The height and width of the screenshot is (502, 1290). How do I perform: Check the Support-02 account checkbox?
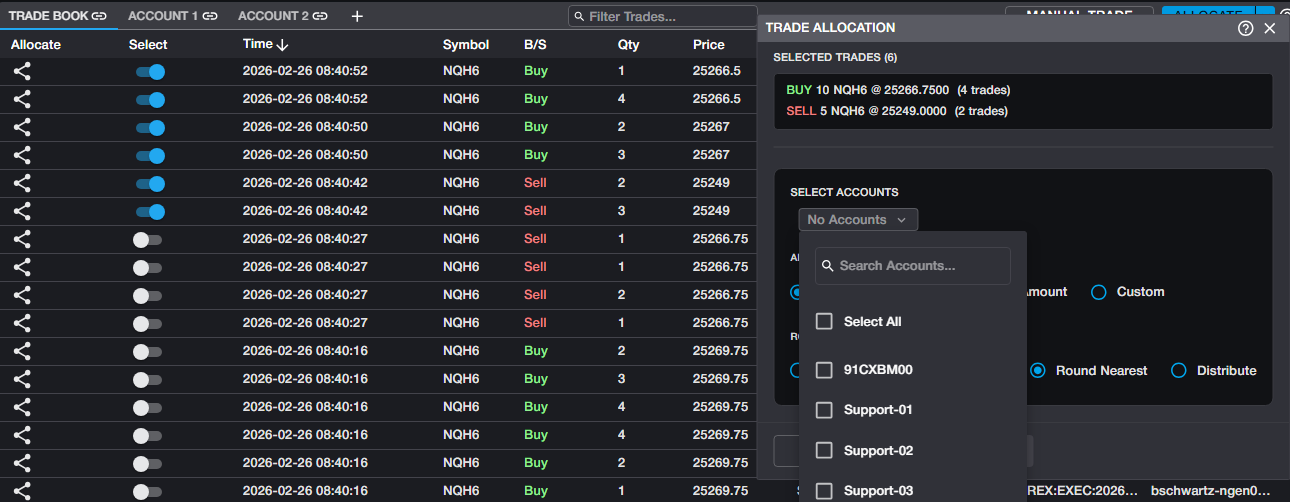(x=824, y=450)
